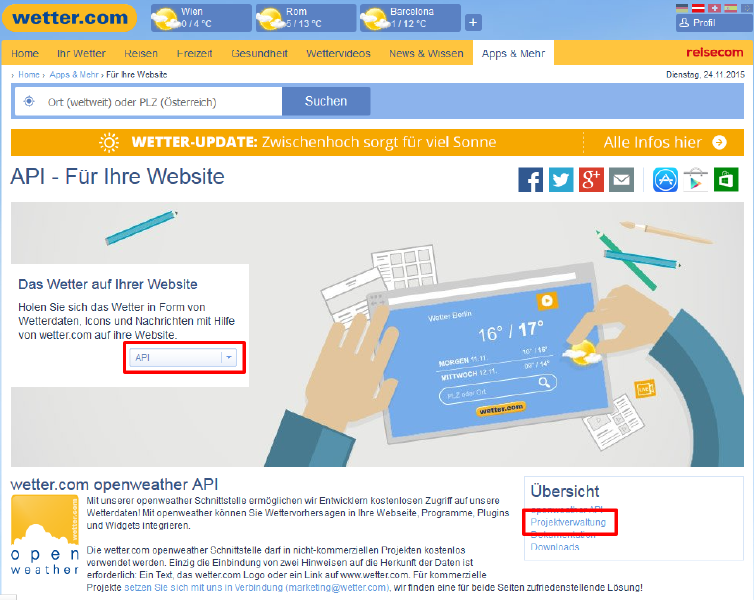Open the Downloads link in Übersicht

[x=554, y=547]
